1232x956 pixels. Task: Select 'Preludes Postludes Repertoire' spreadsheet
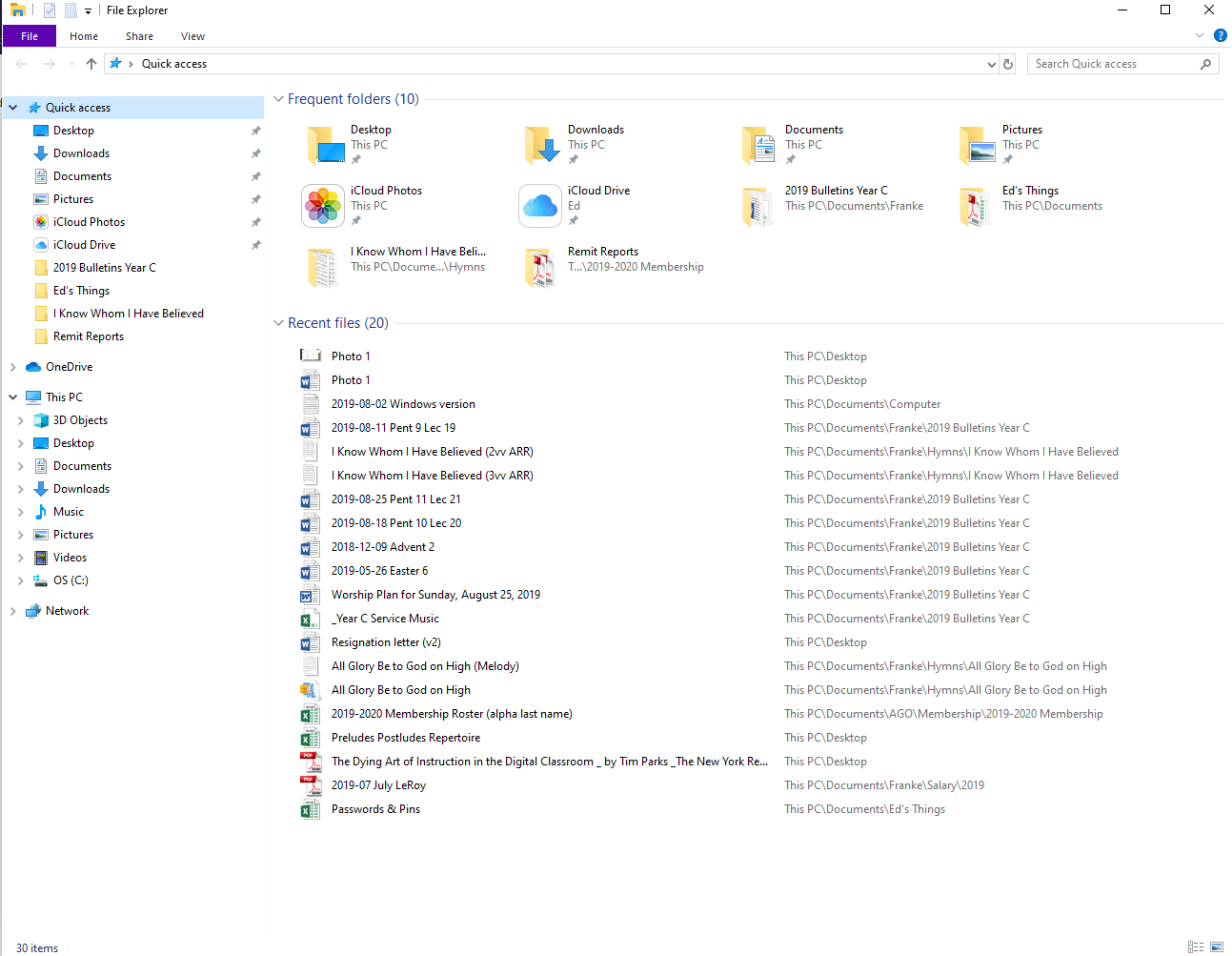406,738
